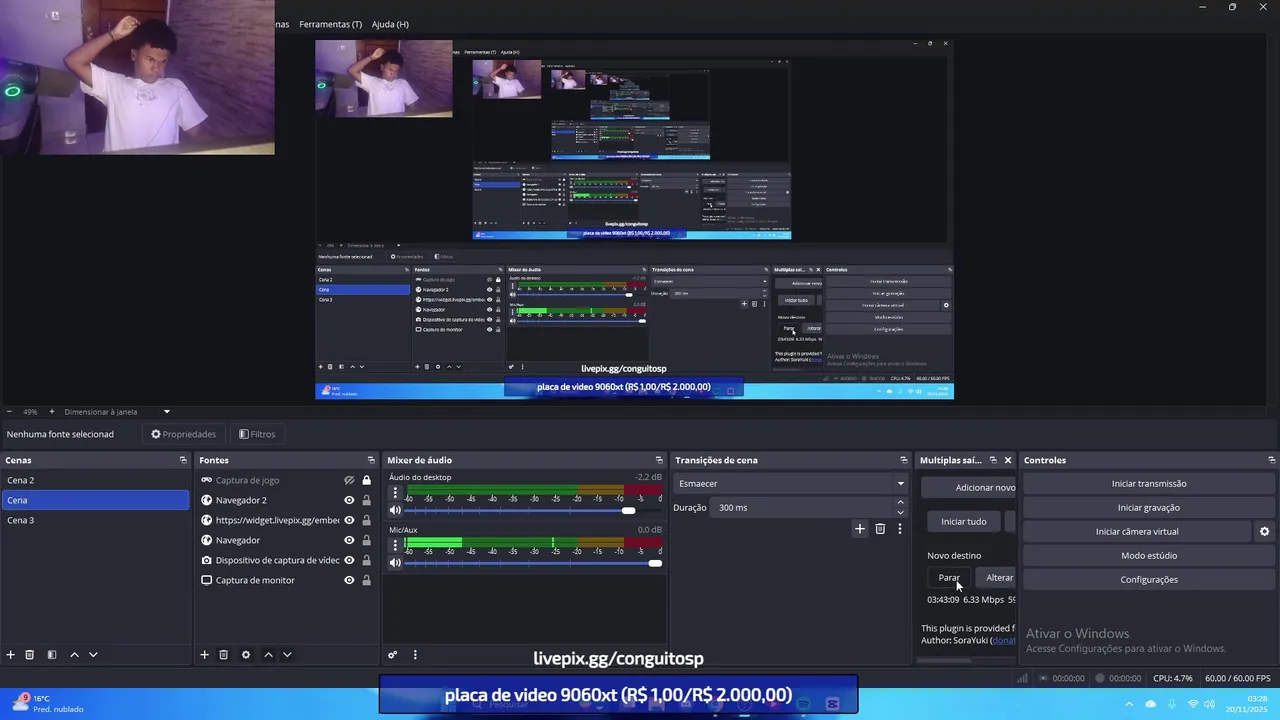Select scene Cena 3

tap(95, 520)
